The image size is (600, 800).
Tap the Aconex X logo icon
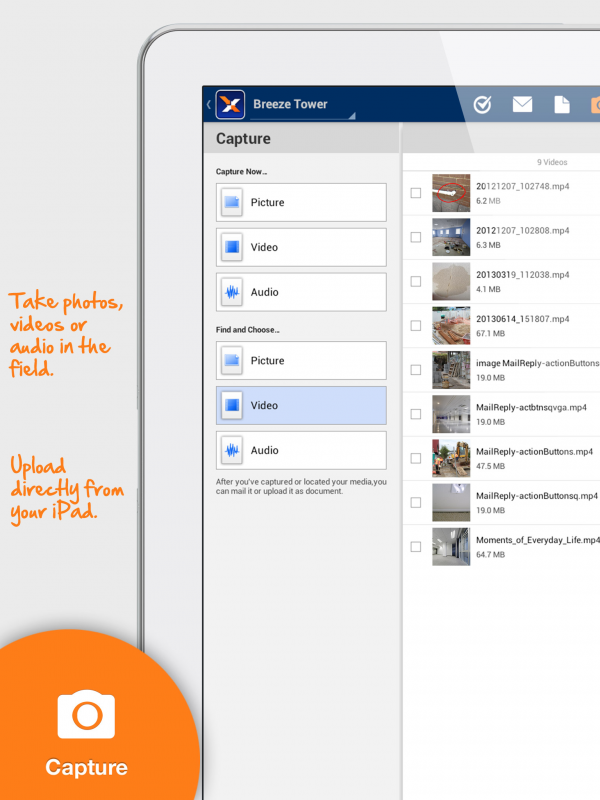230,105
